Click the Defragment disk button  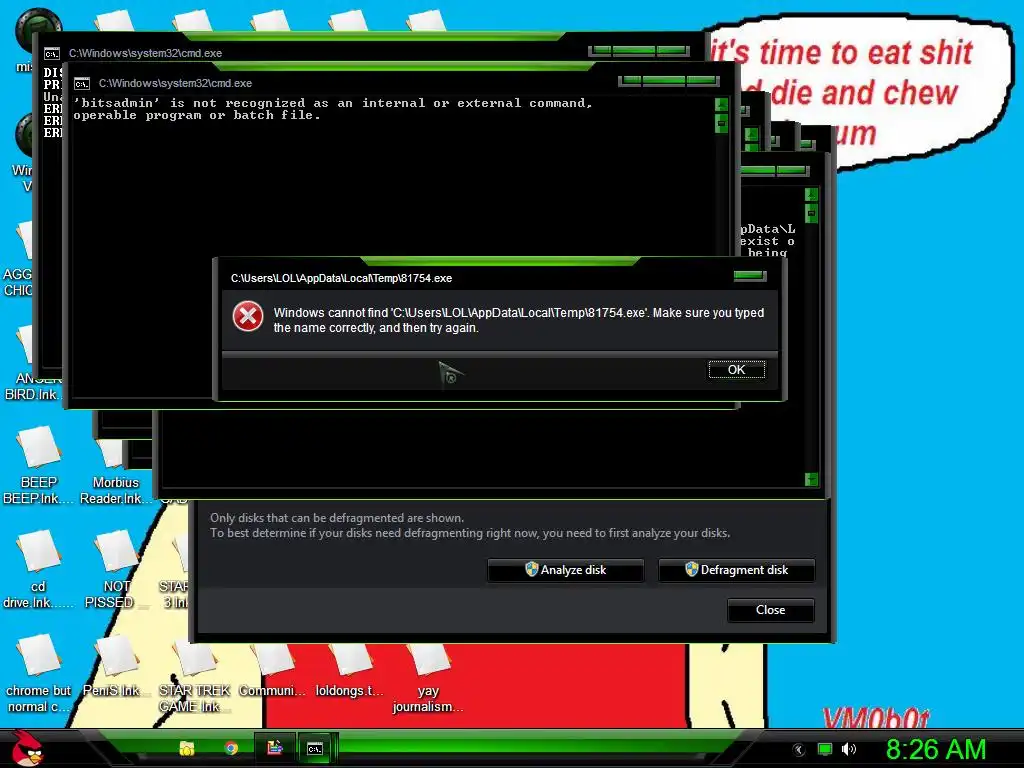pos(737,570)
